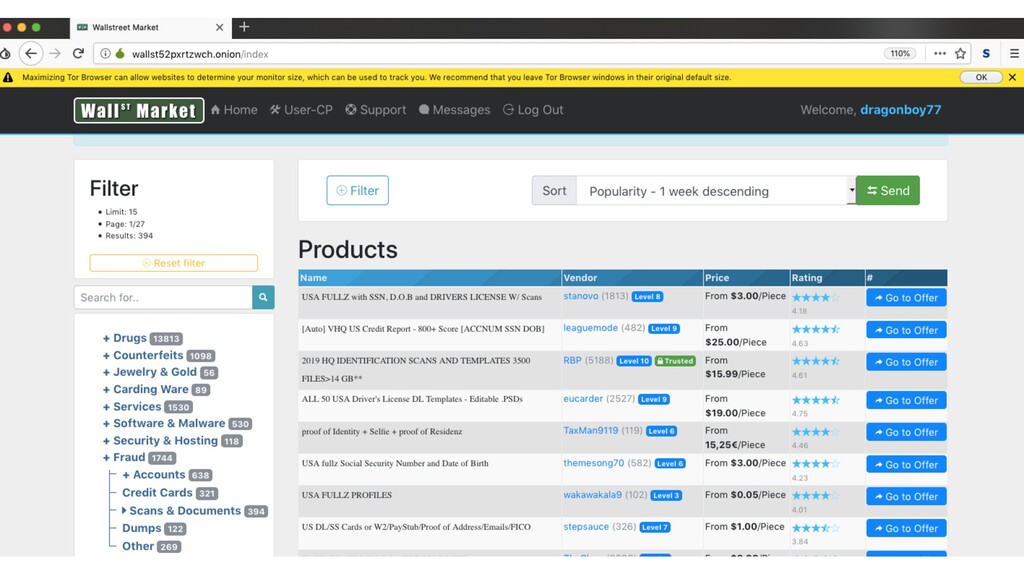Select the Credit Cards subcategory
The height and width of the screenshot is (576, 1024).
pyautogui.click(x=157, y=492)
